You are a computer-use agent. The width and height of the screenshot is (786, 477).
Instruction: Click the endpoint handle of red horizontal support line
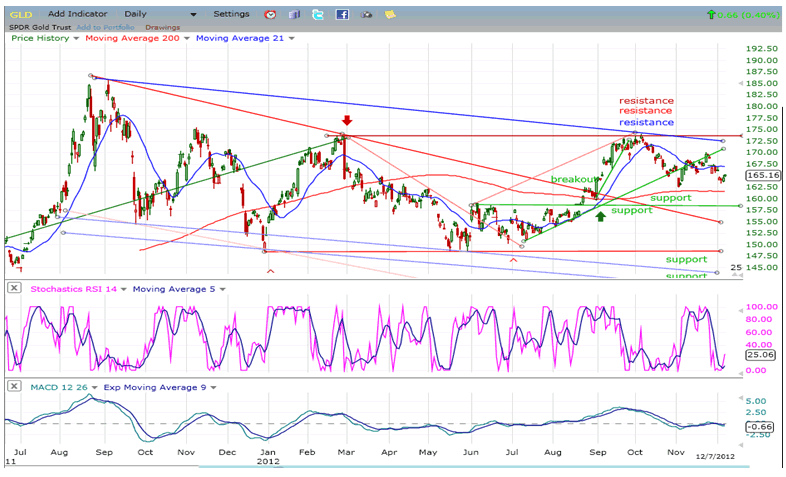(721, 251)
